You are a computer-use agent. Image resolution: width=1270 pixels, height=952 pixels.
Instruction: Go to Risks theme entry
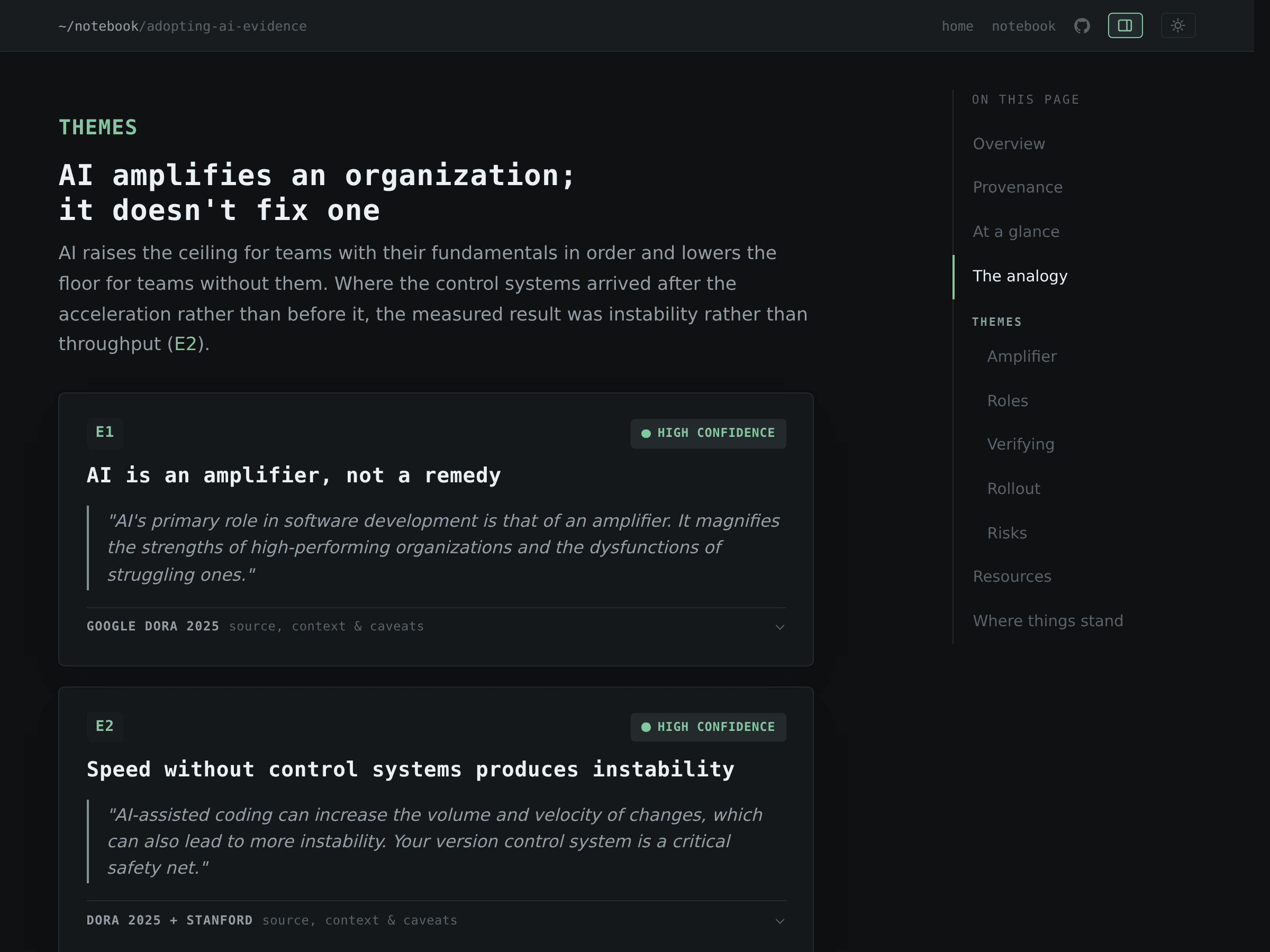point(1006,533)
